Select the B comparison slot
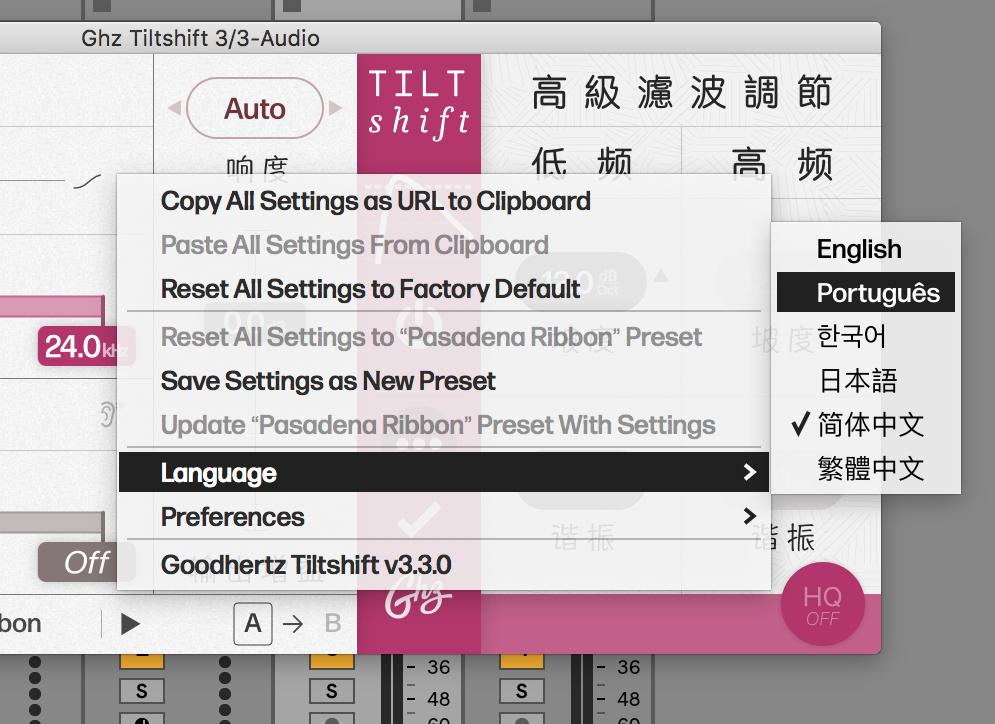 [333, 624]
